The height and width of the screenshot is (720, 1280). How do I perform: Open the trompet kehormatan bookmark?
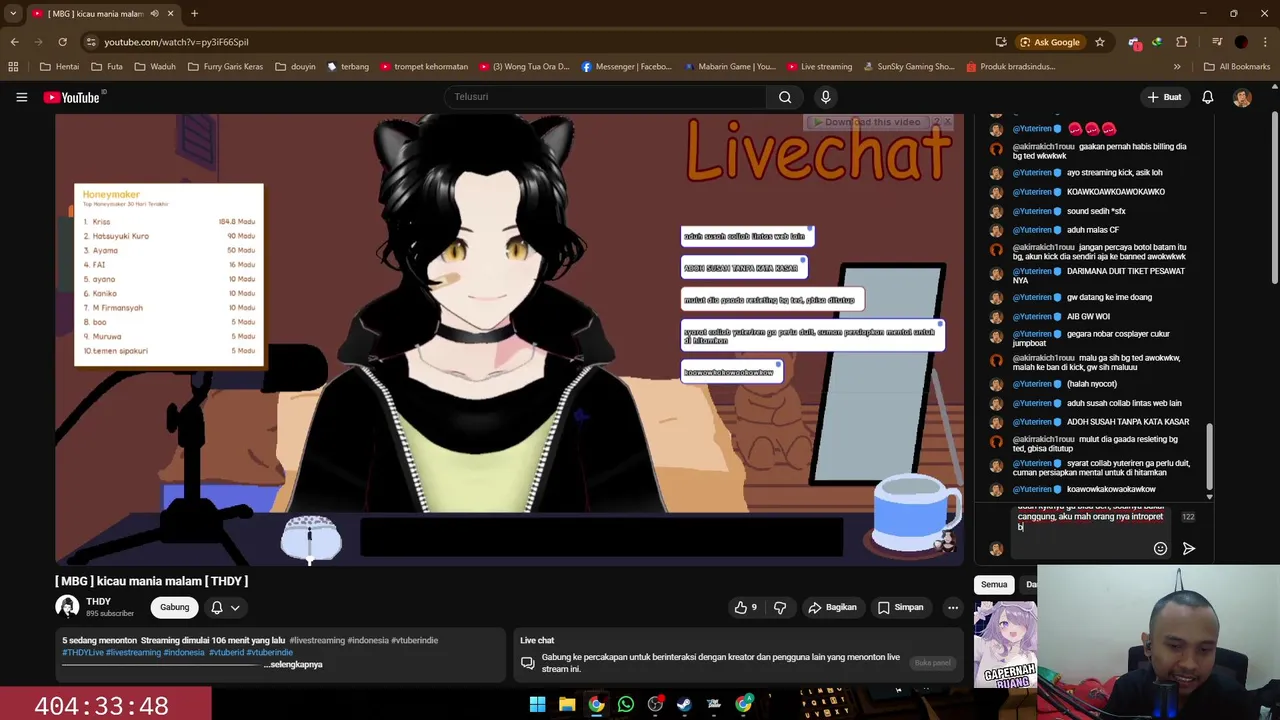point(423,67)
